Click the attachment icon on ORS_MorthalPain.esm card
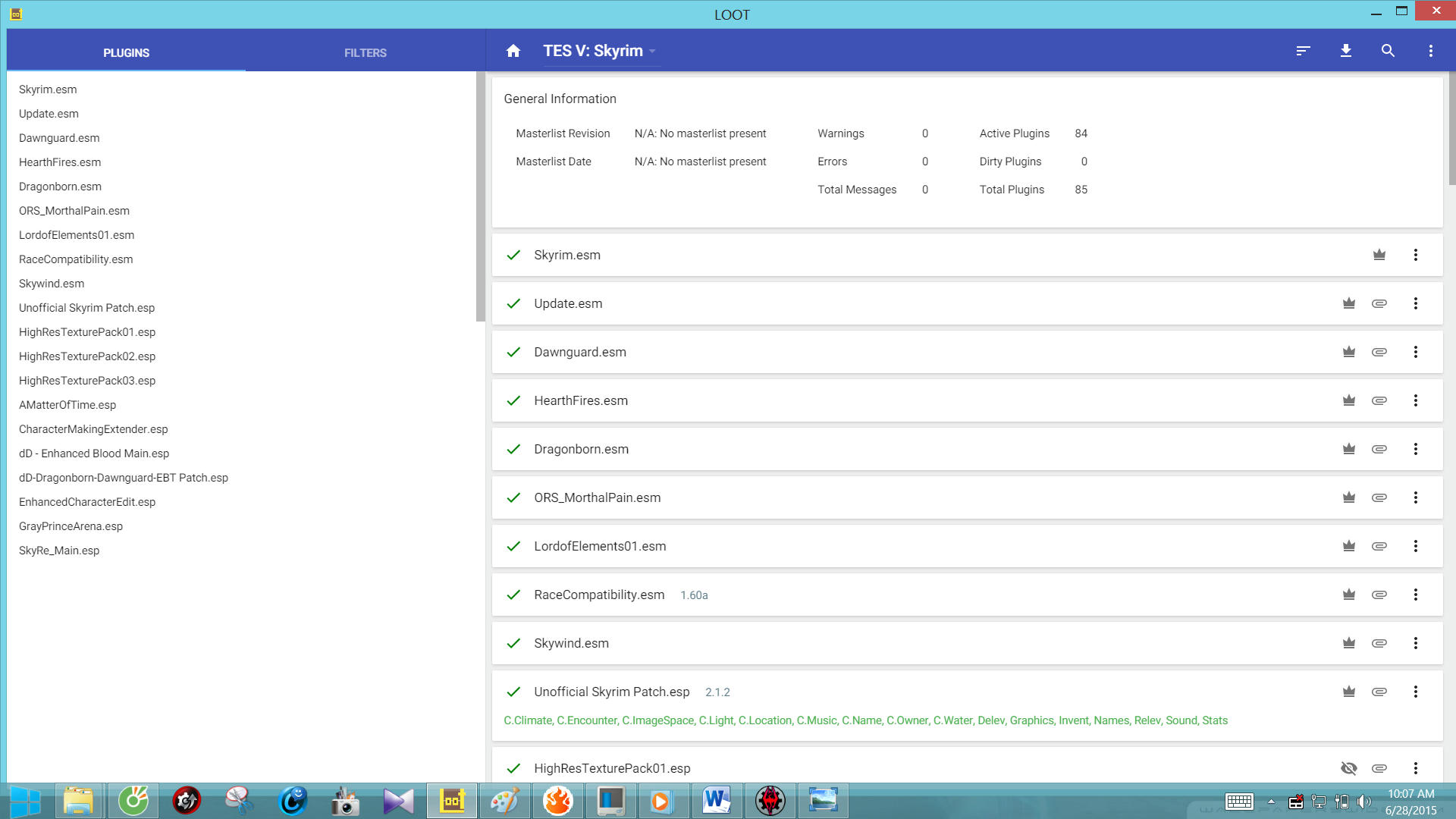This screenshot has width=1456, height=819. [x=1379, y=497]
